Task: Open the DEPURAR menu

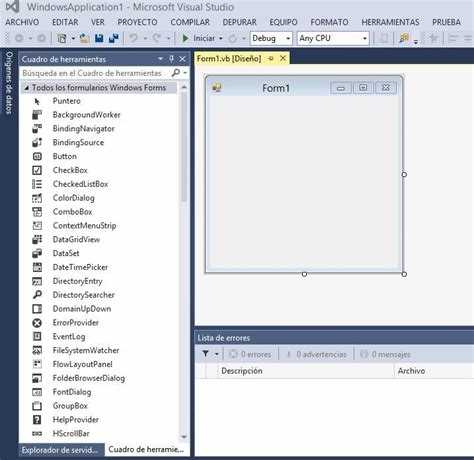Action: pos(240,22)
